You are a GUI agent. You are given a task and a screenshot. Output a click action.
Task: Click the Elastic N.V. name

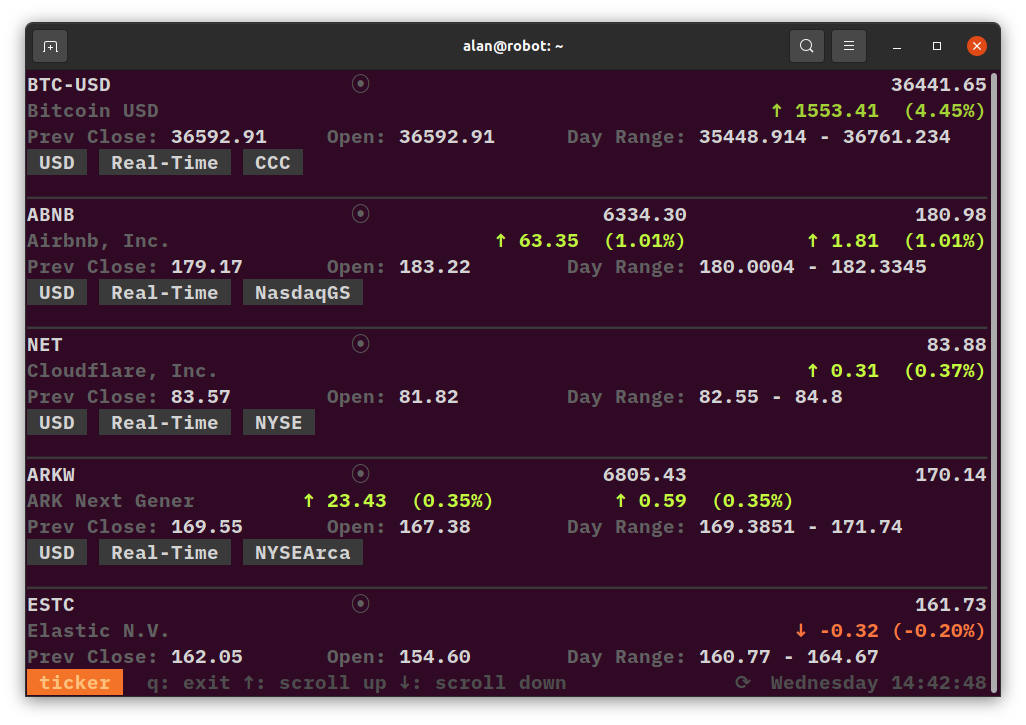[99, 631]
